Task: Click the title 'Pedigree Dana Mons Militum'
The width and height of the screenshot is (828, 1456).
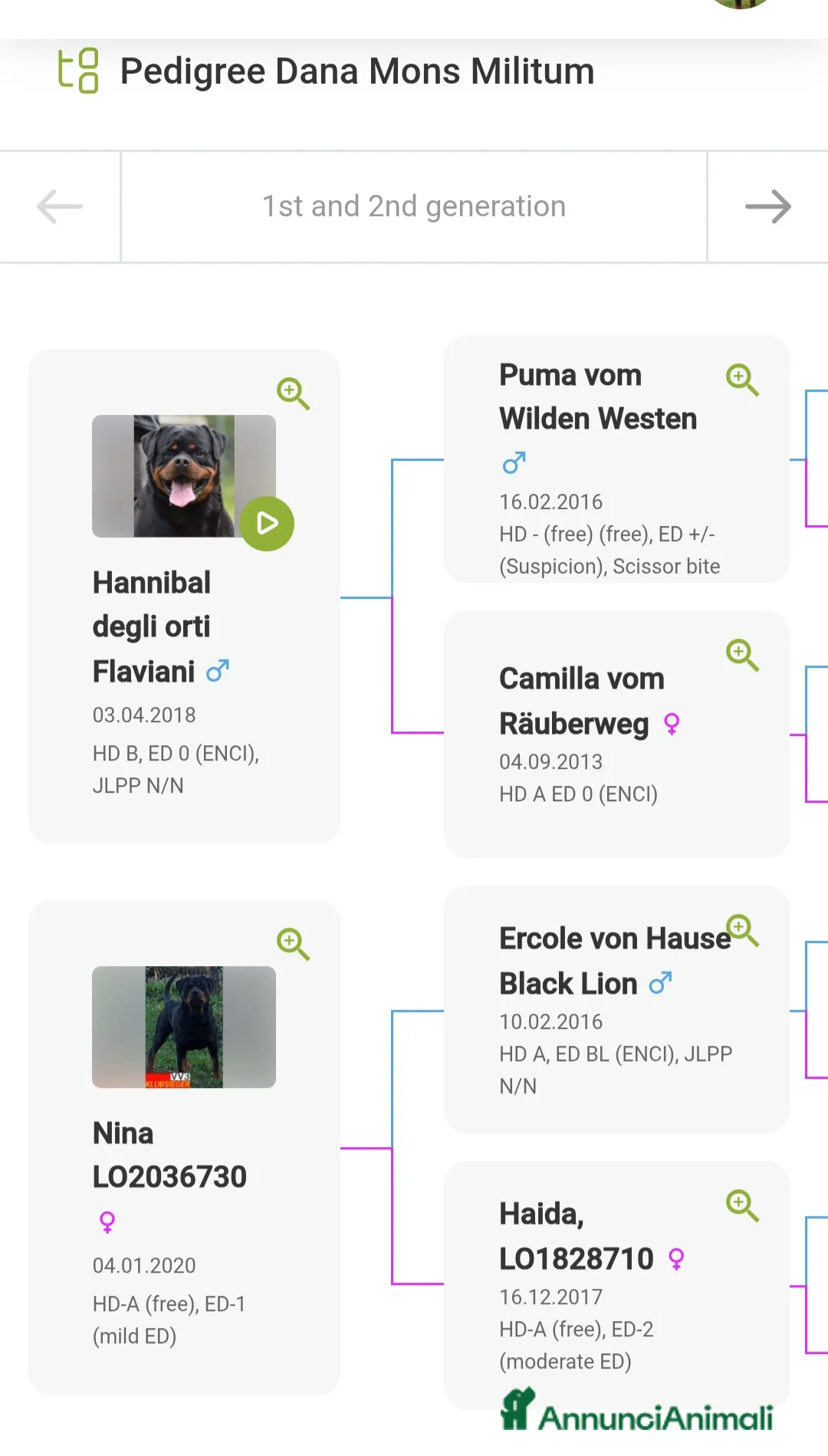Action: (356, 71)
